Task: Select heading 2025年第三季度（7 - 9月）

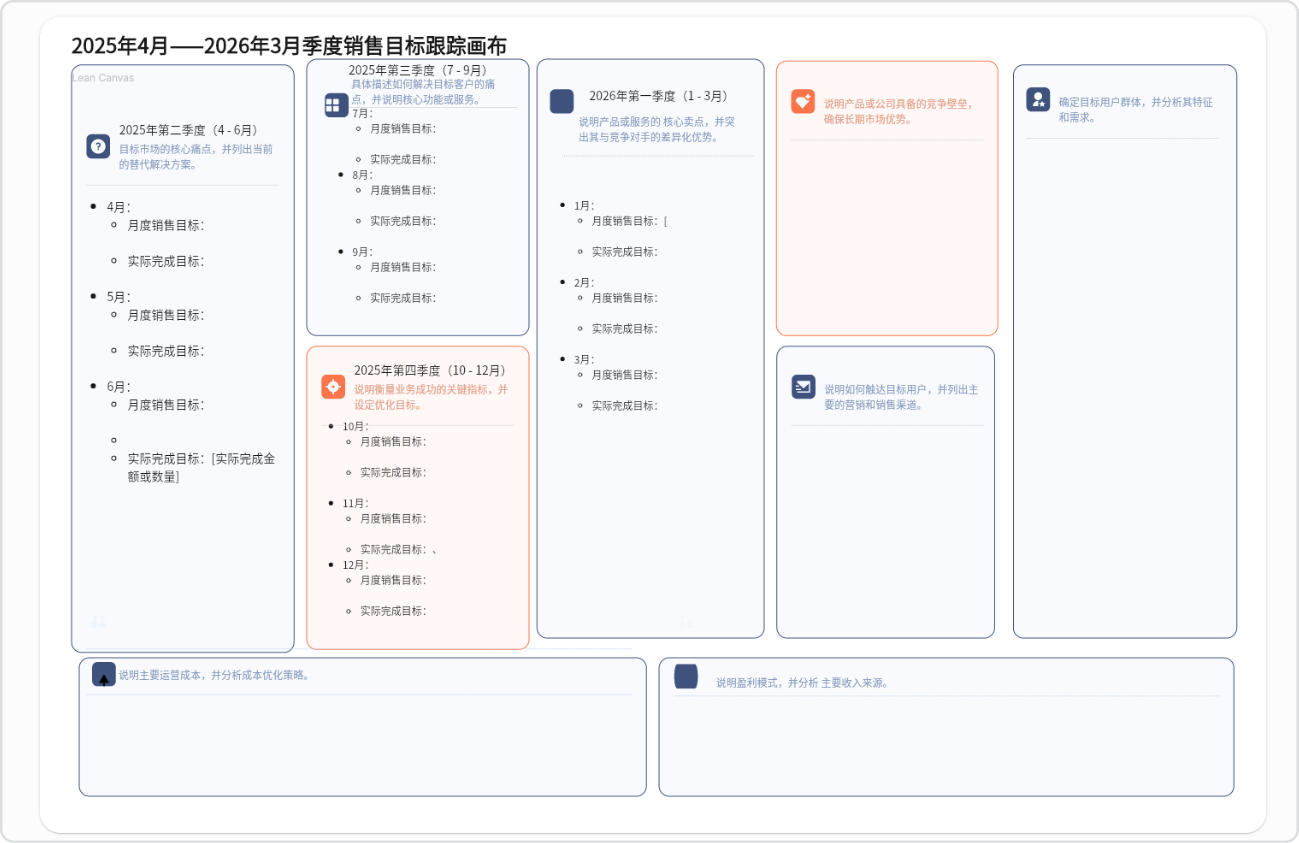Action: pos(418,70)
